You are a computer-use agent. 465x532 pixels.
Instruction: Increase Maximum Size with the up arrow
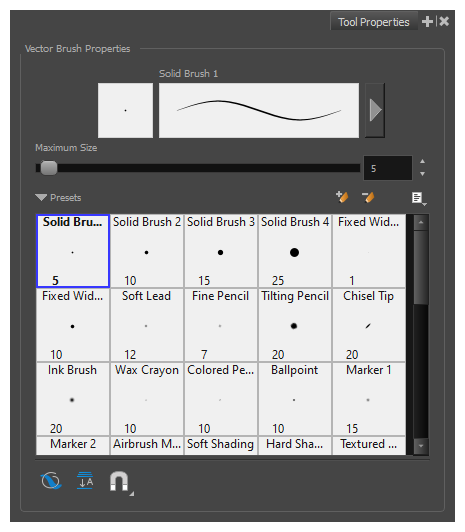422,162
